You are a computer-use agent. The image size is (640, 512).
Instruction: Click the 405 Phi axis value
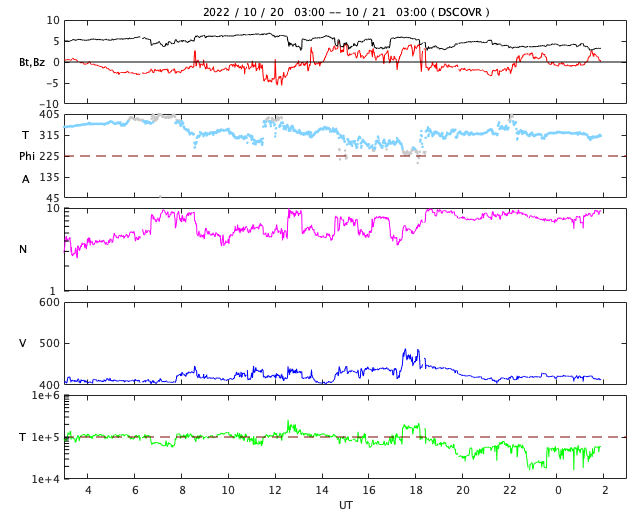(49, 115)
